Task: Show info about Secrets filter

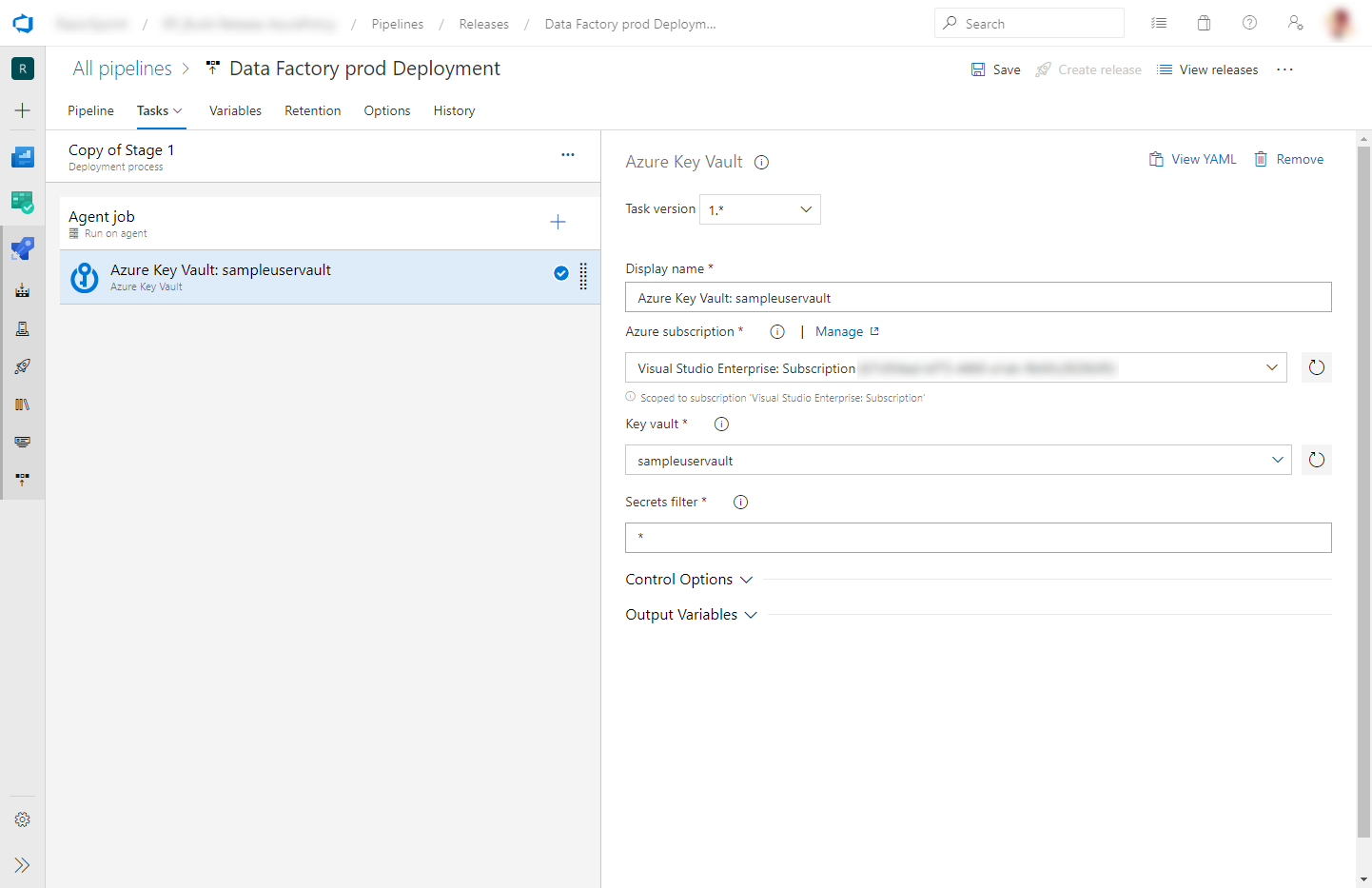Action: click(x=741, y=503)
